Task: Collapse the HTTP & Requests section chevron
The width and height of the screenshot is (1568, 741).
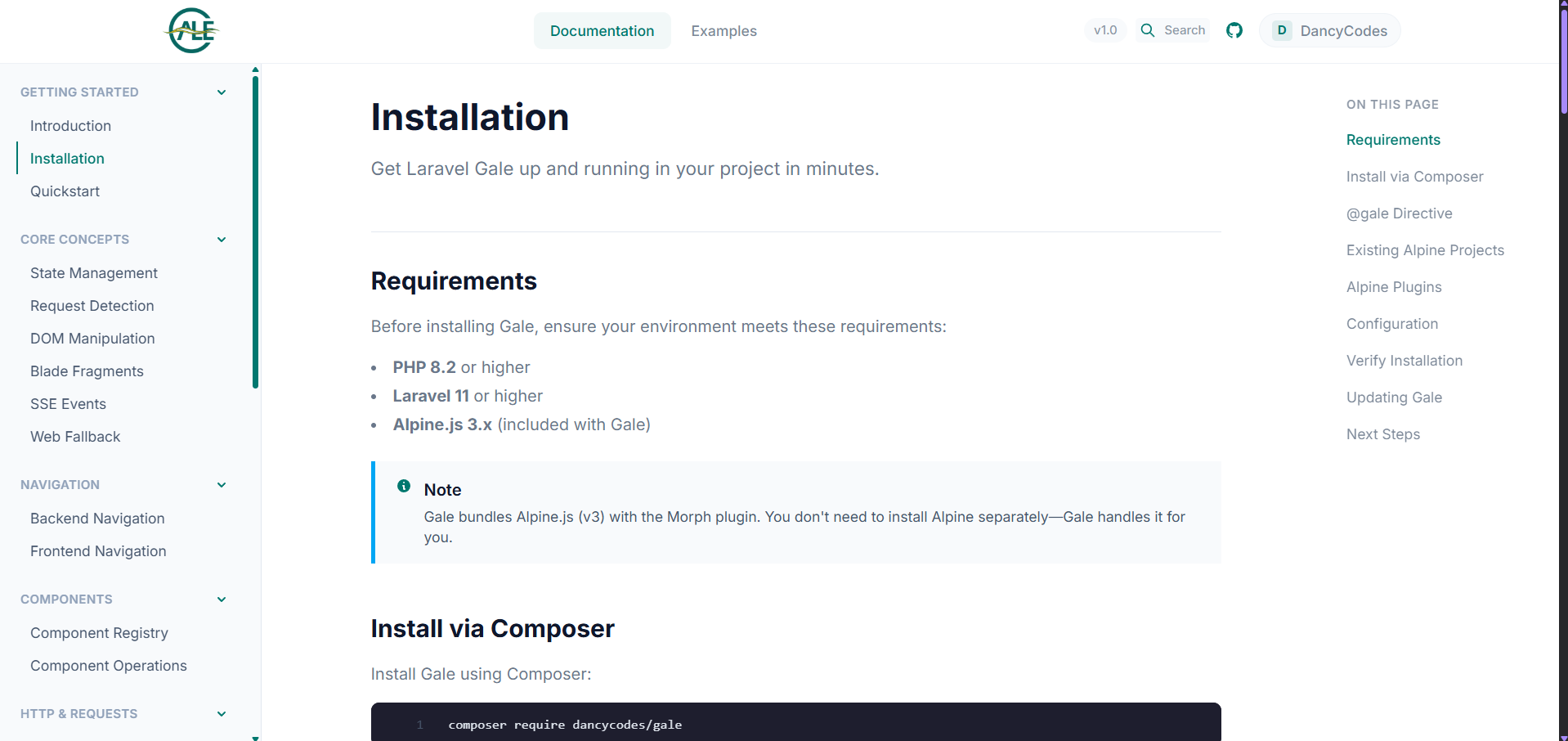Action: (222, 714)
